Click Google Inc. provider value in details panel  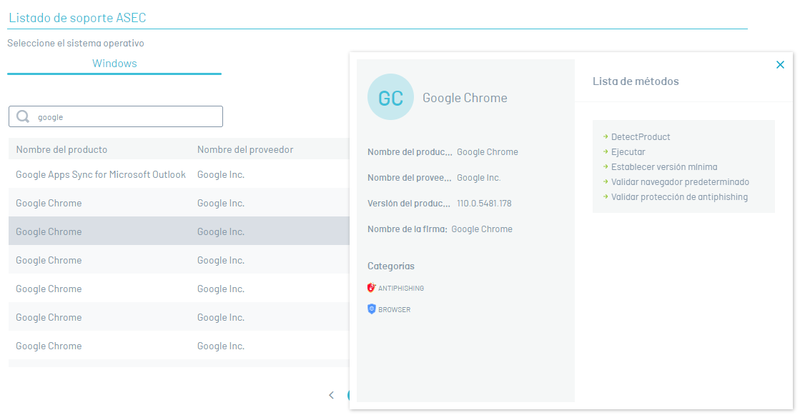[479, 178]
